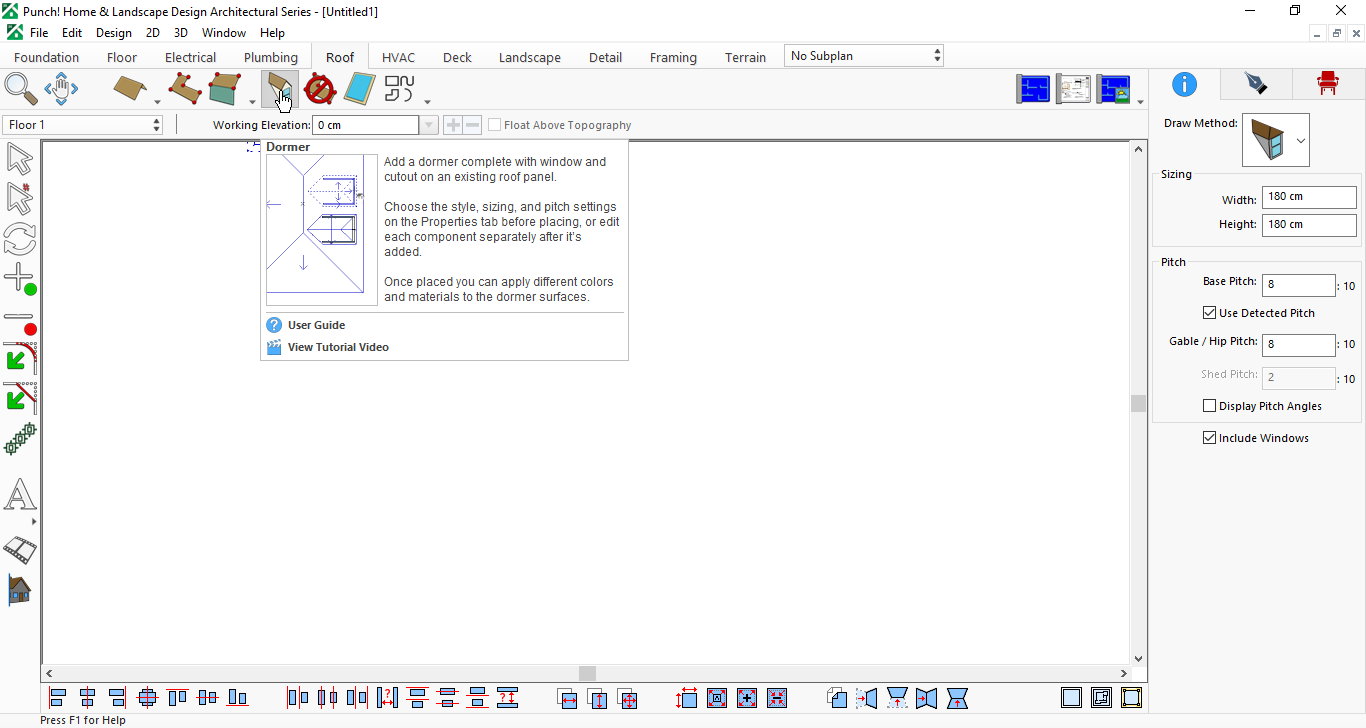Select the arrow selection tool

point(20,159)
